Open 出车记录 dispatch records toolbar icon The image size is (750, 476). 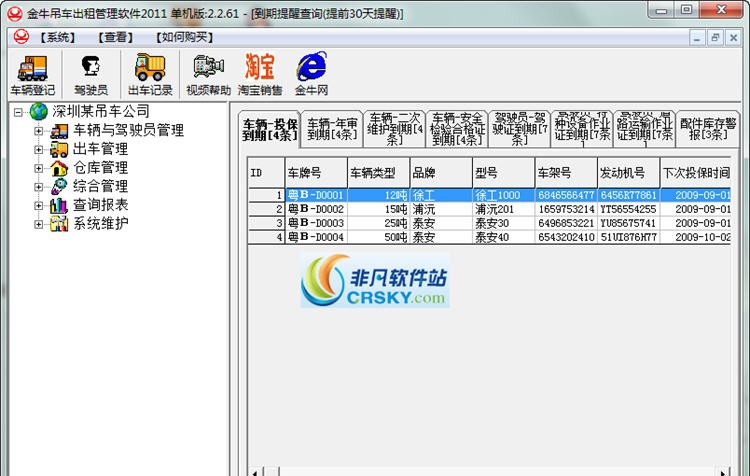[x=150, y=75]
